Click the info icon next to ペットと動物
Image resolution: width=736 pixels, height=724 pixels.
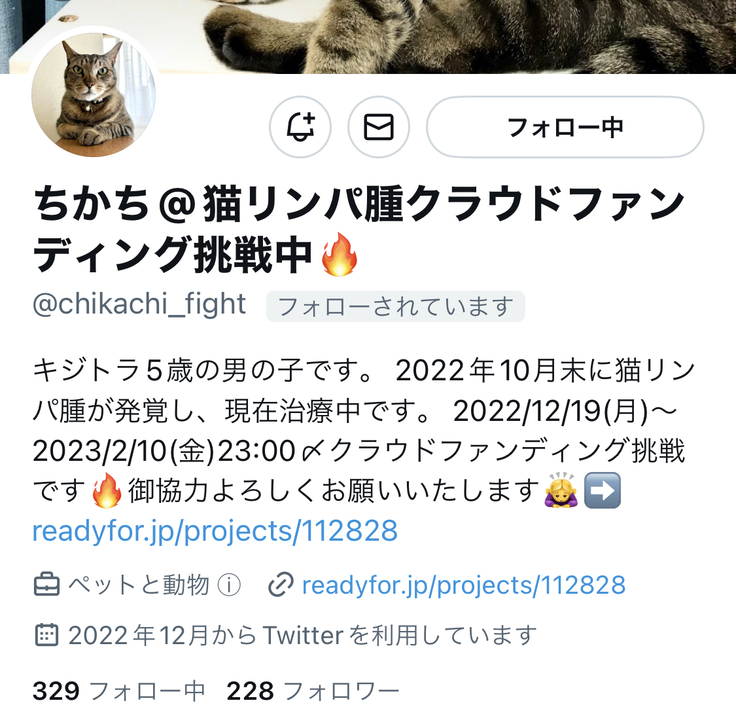[229, 585]
